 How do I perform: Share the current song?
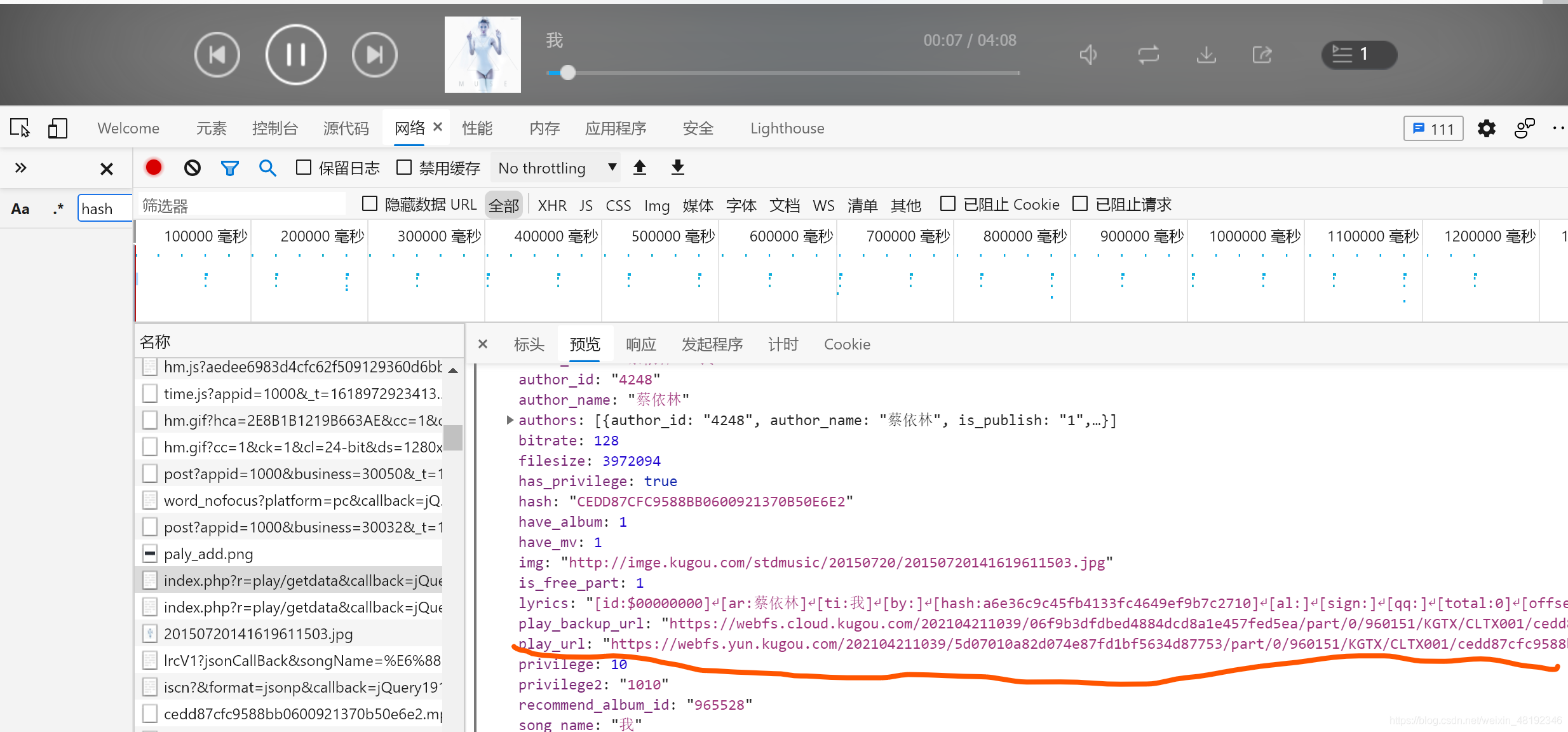point(1262,55)
